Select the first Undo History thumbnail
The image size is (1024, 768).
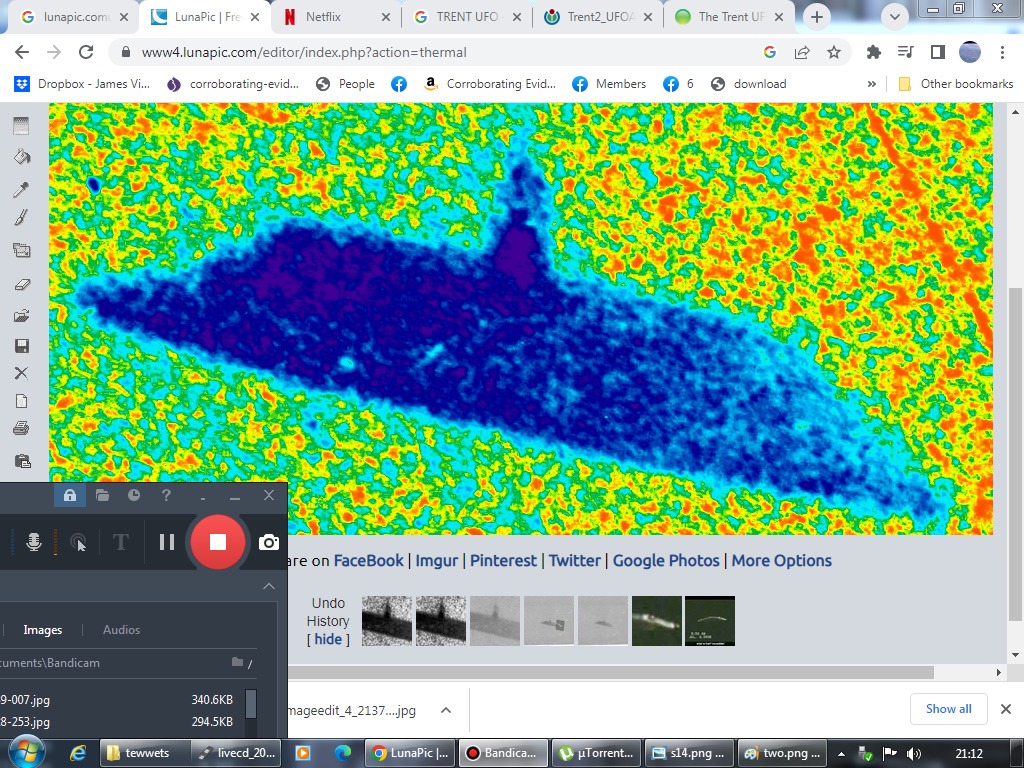pos(387,621)
